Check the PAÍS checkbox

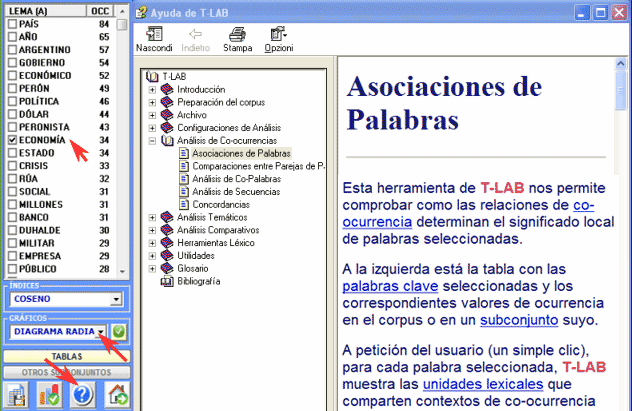pyautogui.click(x=12, y=24)
